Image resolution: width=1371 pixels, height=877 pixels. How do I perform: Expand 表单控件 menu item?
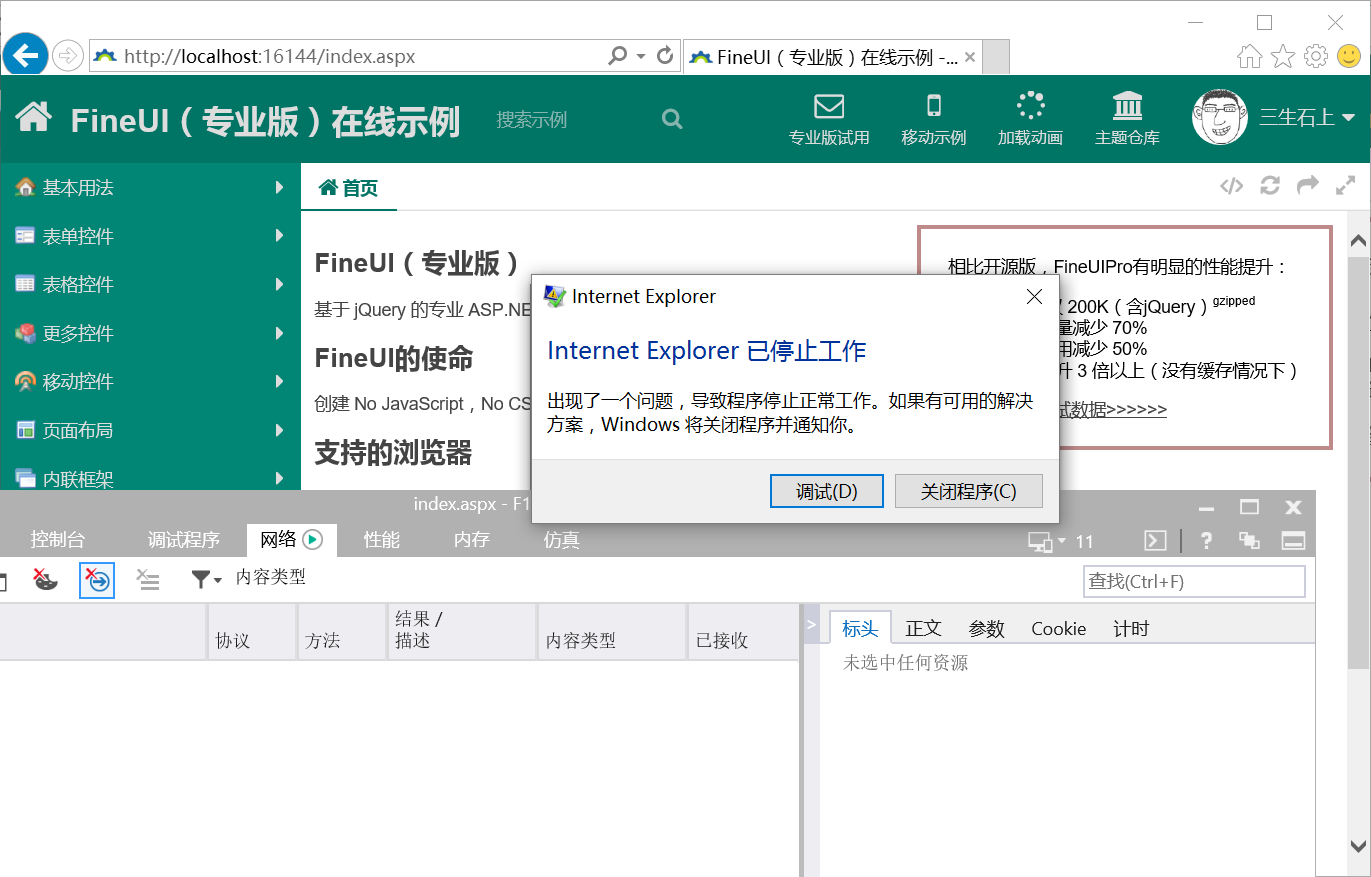point(150,236)
